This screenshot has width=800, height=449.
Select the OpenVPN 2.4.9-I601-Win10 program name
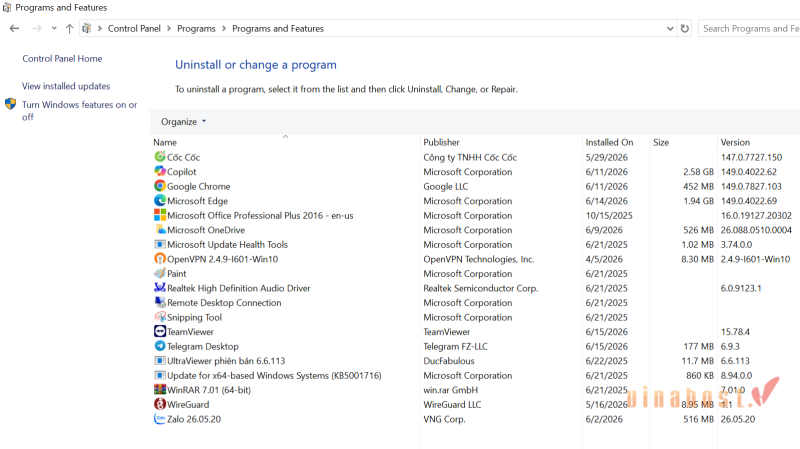click(x=222, y=259)
